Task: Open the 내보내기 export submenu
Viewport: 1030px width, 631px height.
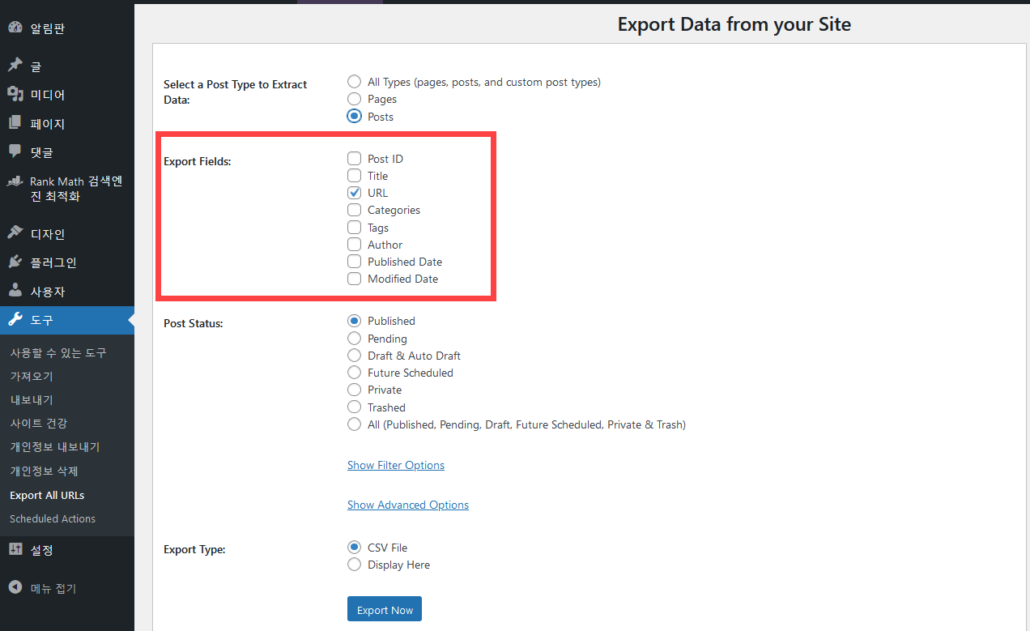Action: coord(32,400)
